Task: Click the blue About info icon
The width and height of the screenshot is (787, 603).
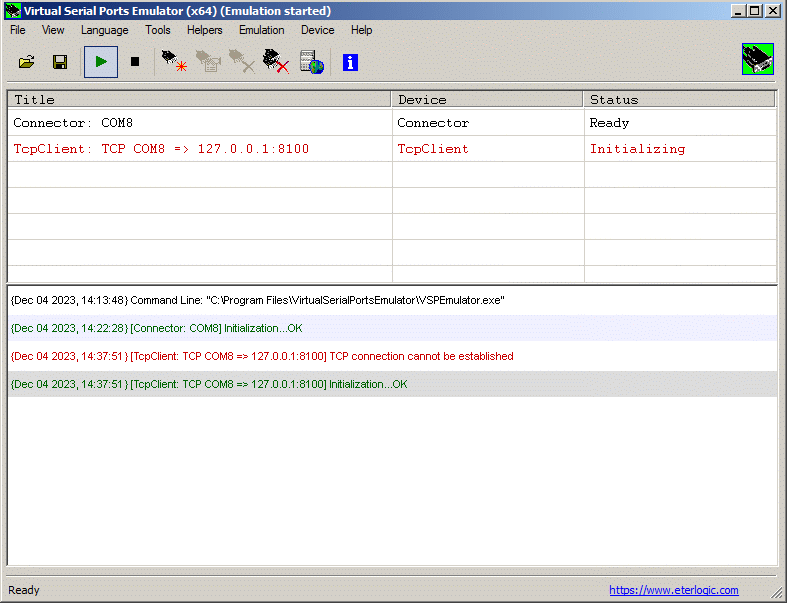Action: coord(350,62)
